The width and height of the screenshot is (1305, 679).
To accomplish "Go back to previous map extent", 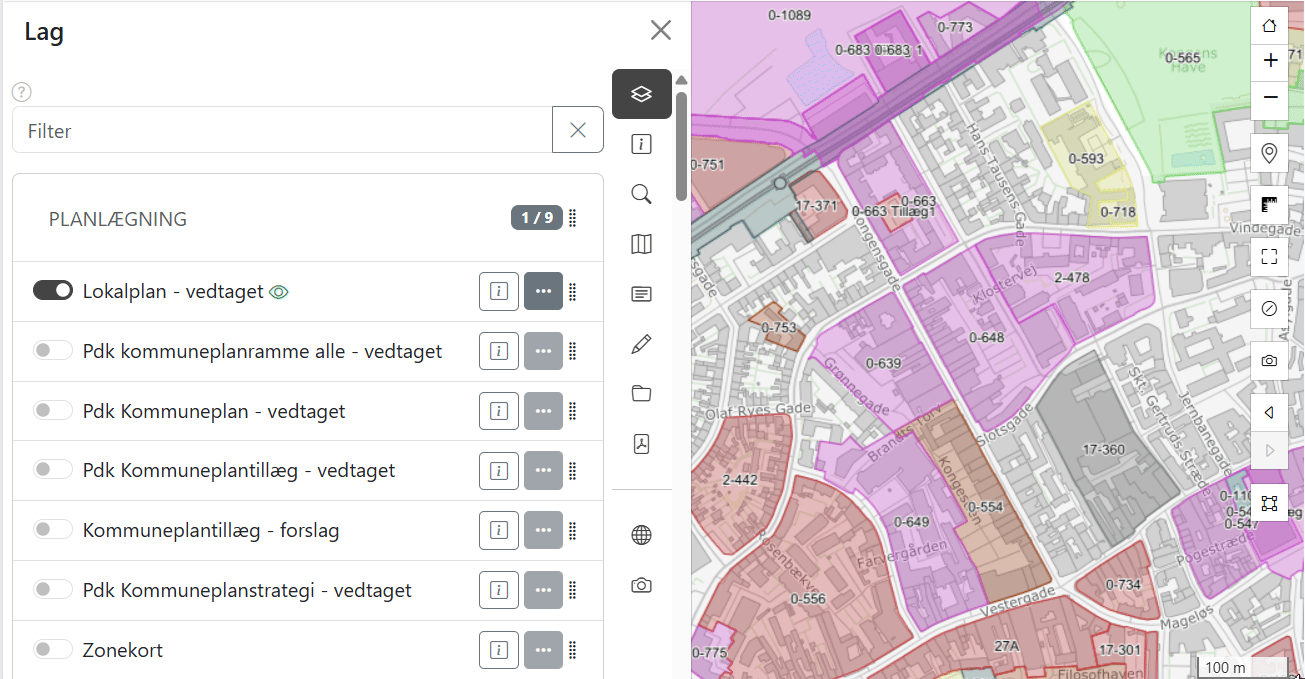I will (1269, 412).
